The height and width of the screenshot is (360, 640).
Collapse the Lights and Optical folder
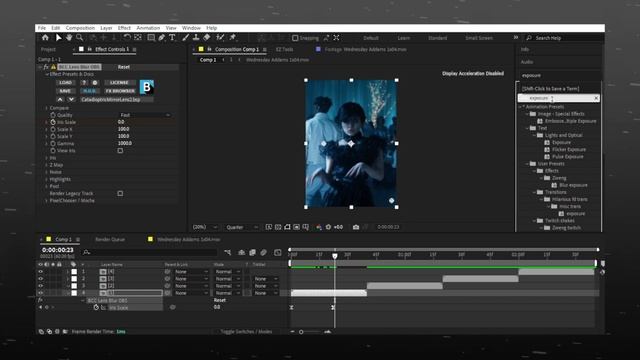534,135
